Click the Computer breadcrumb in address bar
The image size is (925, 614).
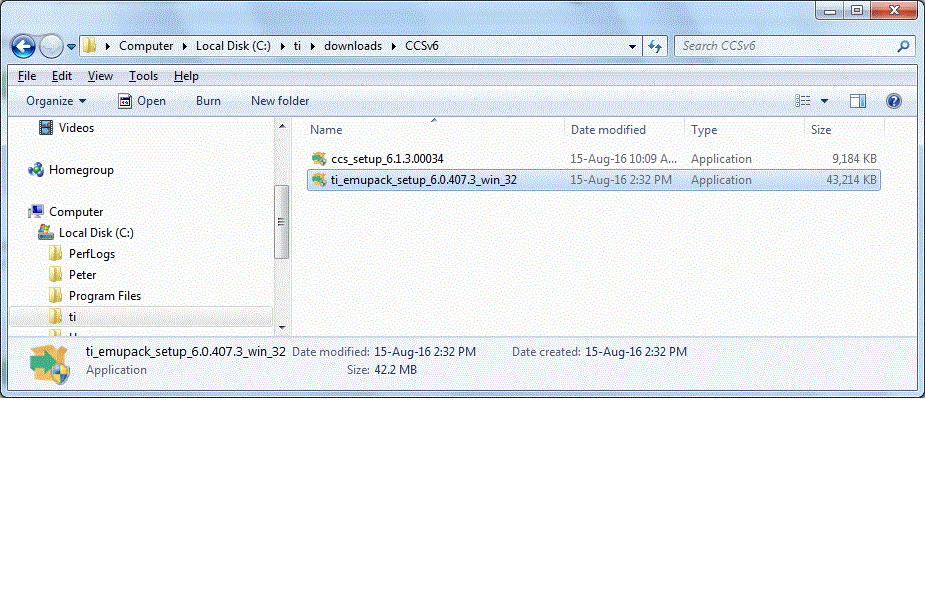coord(146,45)
